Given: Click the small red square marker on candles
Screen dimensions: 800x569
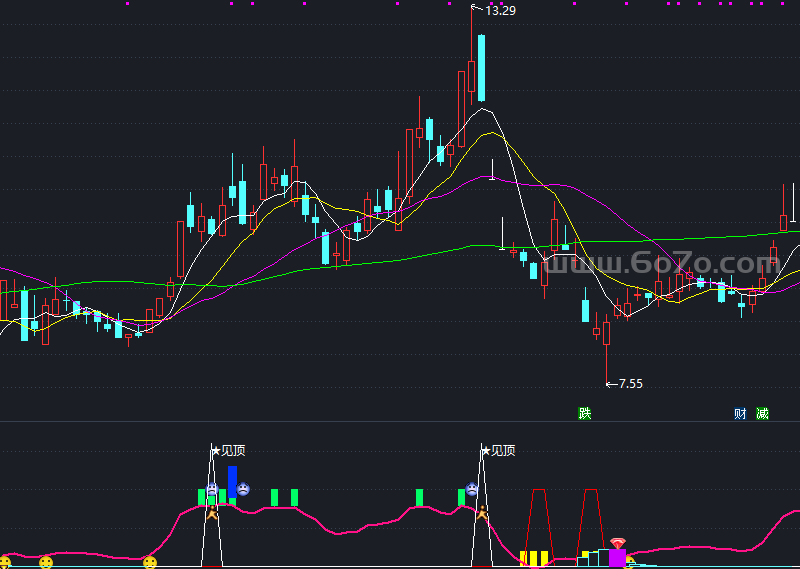Looking at the screenshot, I should [689, 275].
